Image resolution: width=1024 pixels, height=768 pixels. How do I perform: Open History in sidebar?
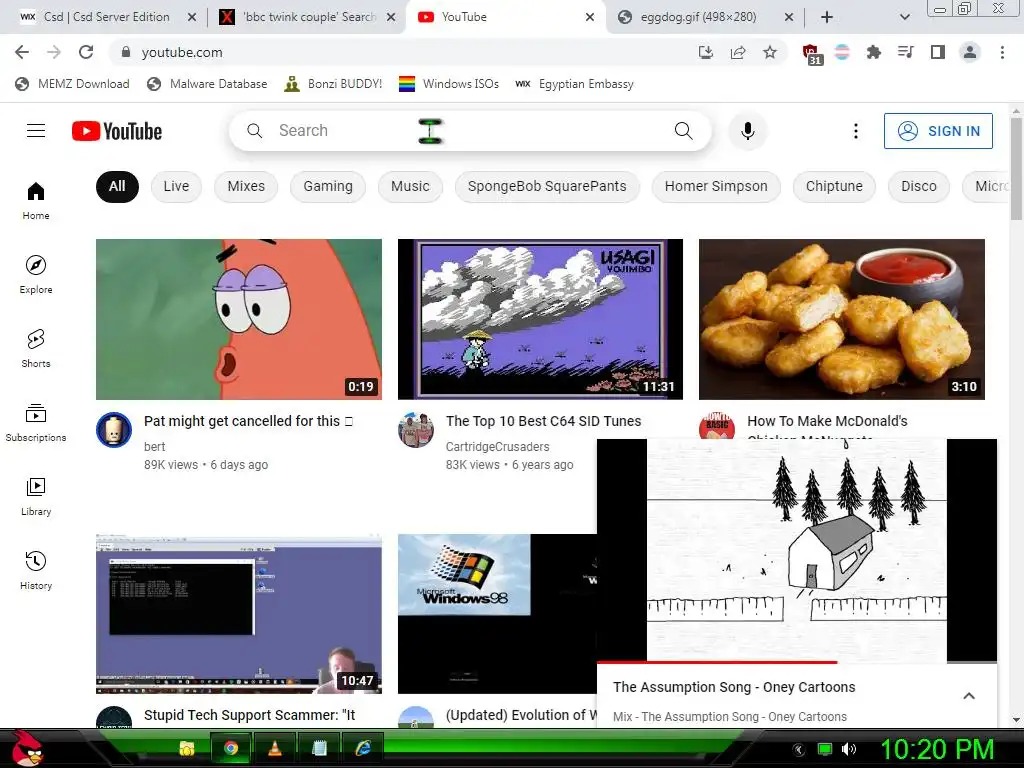point(36,571)
